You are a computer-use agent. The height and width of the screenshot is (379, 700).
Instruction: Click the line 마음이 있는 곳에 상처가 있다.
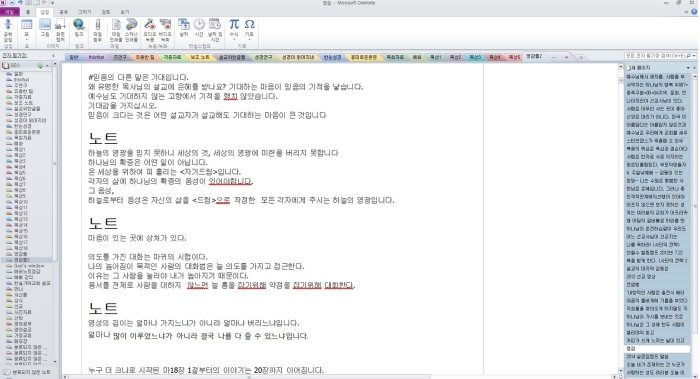138,238
